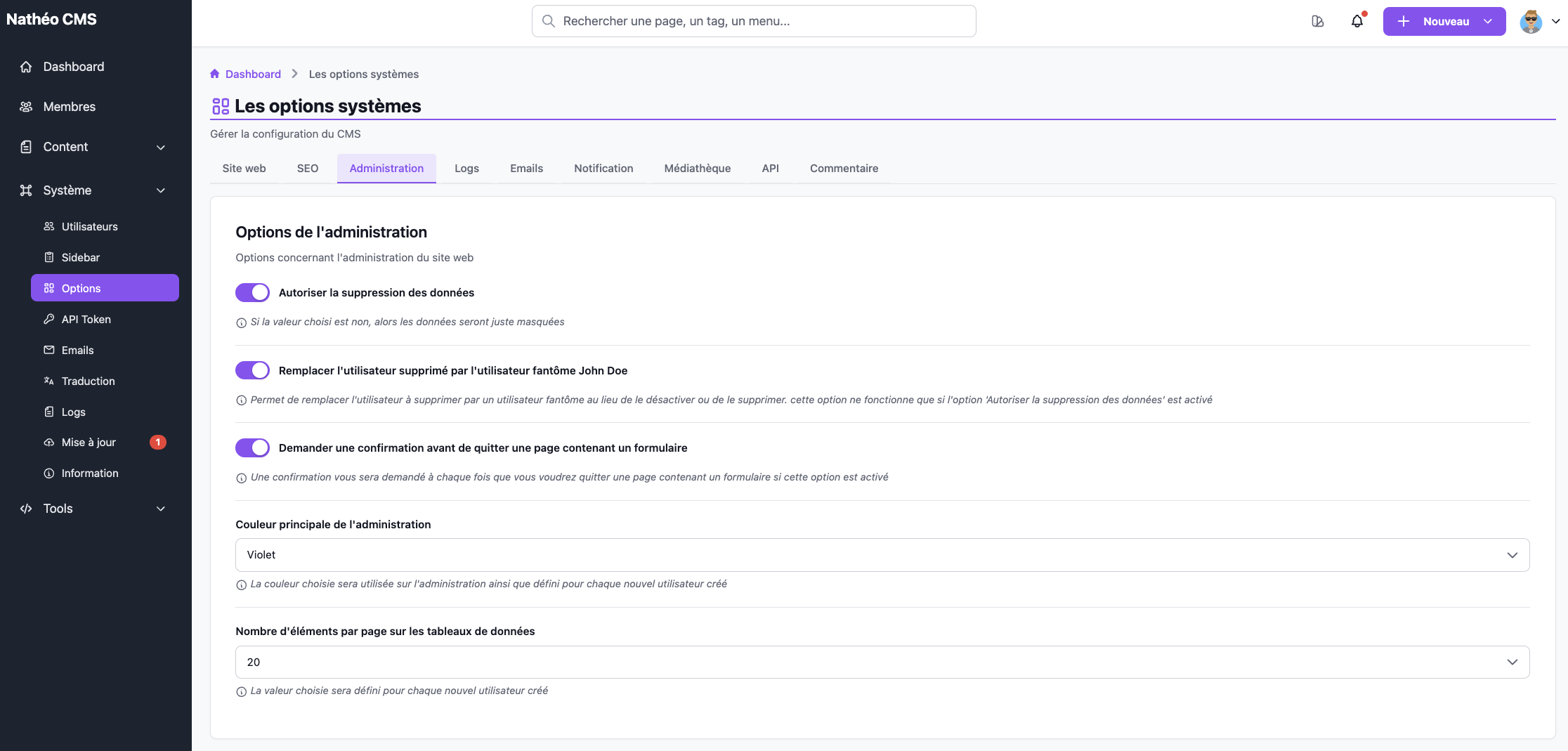Click the search bar to find a page
The image size is (1568, 751).
753,21
